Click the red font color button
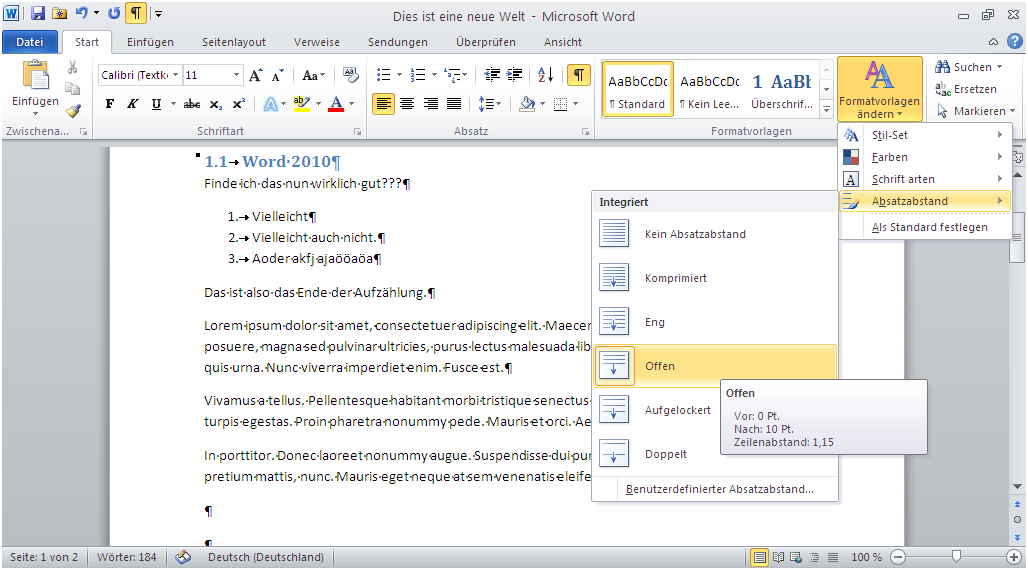This screenshot has width=1028, height=568. pos(336,104)
